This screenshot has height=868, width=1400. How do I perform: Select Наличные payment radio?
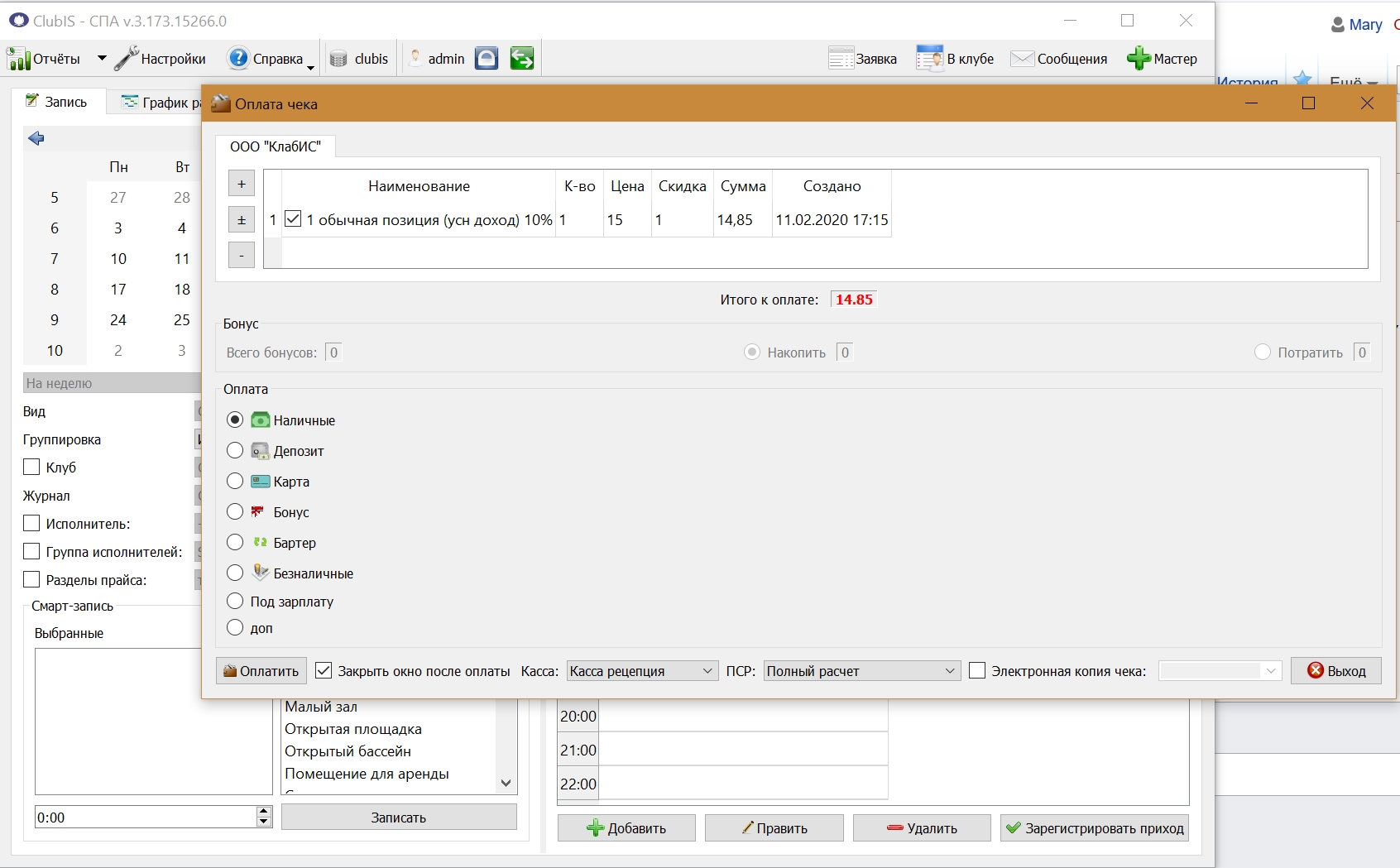click(235, 420)
